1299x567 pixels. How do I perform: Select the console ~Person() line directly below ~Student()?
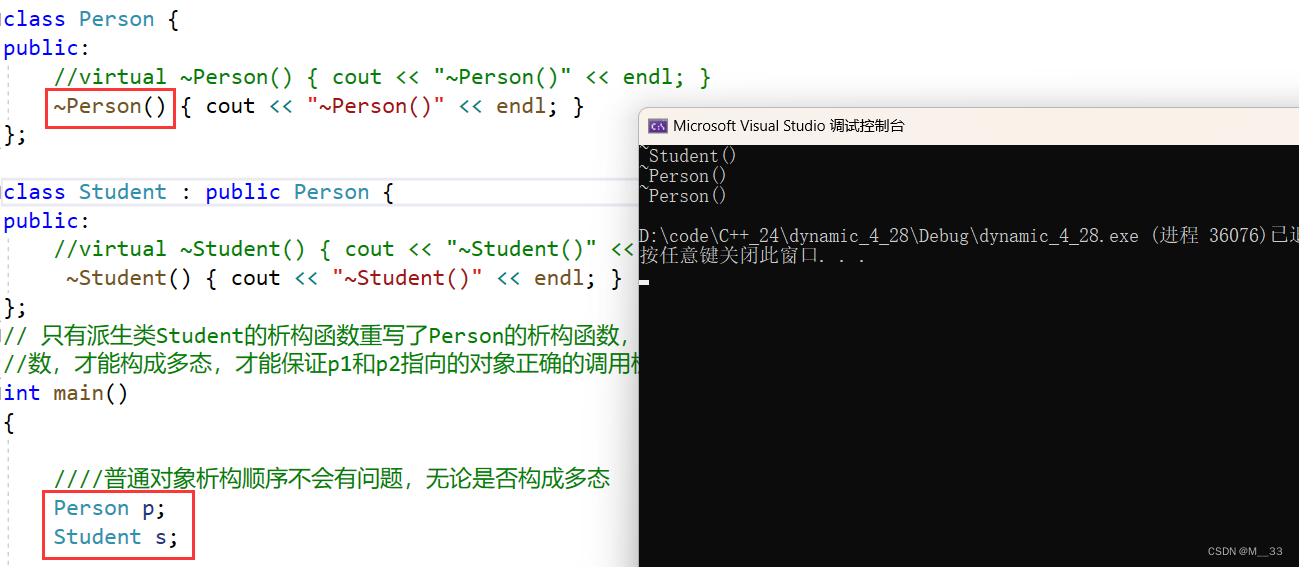pyautogui.click(x=684, y=176)
